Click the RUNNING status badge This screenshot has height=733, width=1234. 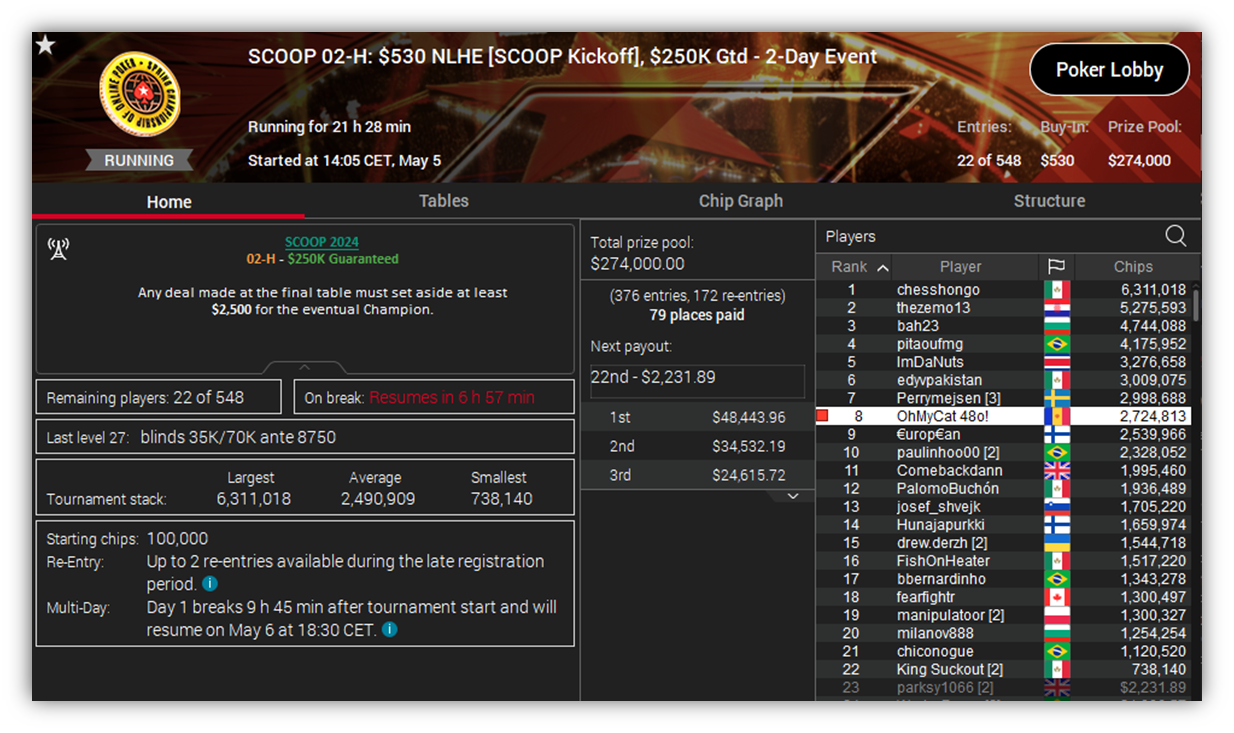(x=139, y=160)
